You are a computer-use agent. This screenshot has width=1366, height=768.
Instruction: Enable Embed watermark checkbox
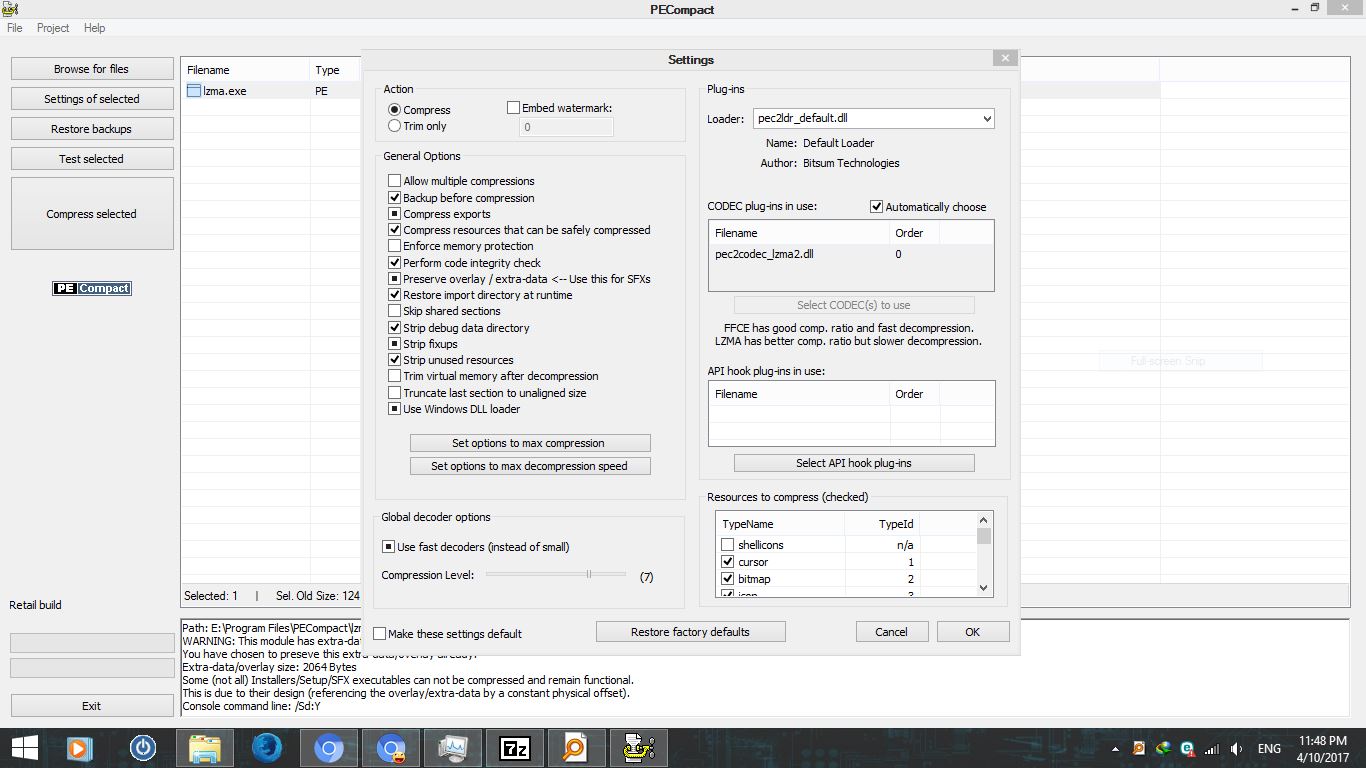(514, 108)
